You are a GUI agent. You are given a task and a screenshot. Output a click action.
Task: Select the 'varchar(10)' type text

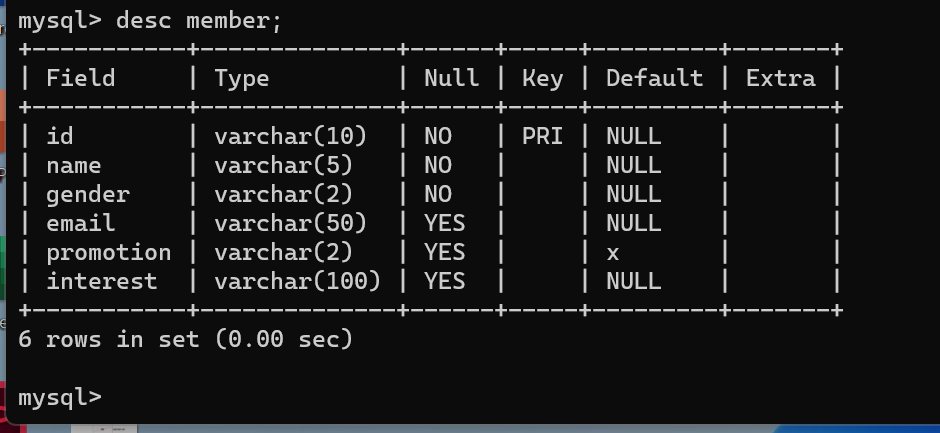(290, 136)
